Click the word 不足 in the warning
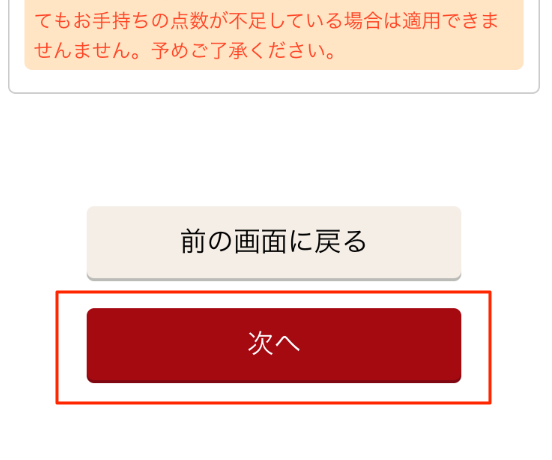The image size is (552, 460). 248,20
